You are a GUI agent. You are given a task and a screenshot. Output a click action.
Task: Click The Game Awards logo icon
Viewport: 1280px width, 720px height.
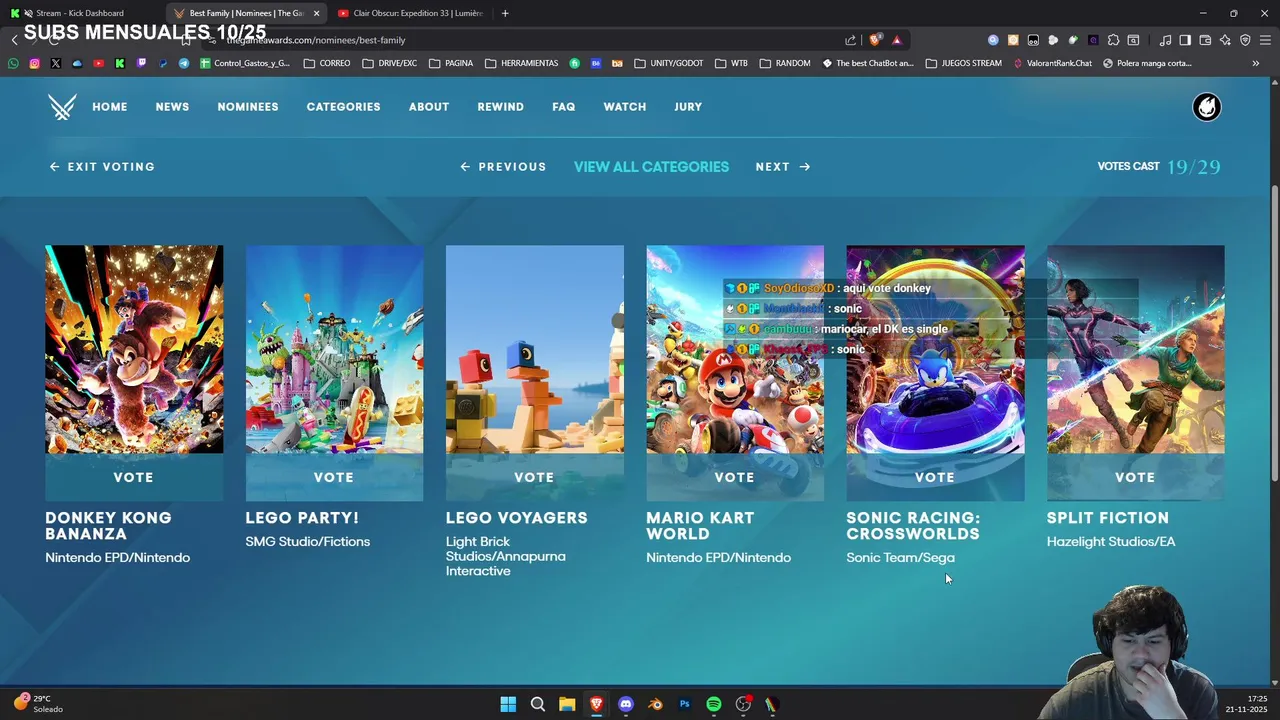pos(62,107)
